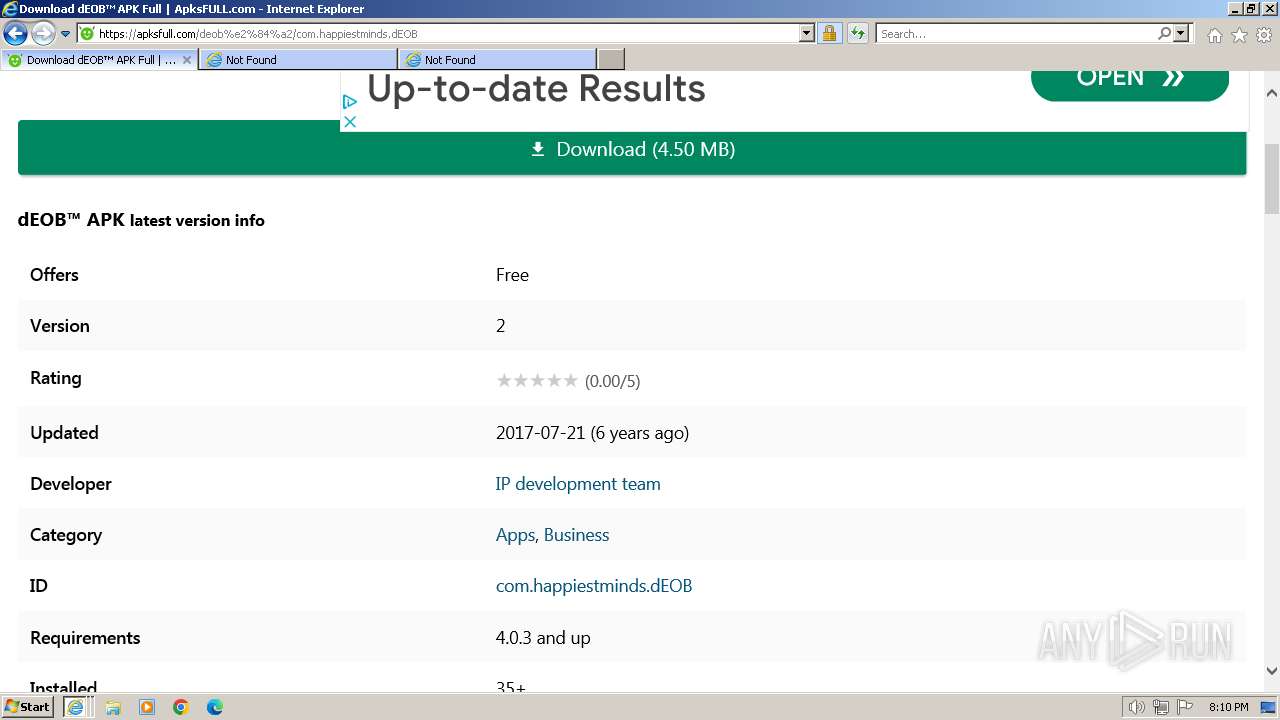
Task: Click the Updated row label
Action: (x=64, y=433)
